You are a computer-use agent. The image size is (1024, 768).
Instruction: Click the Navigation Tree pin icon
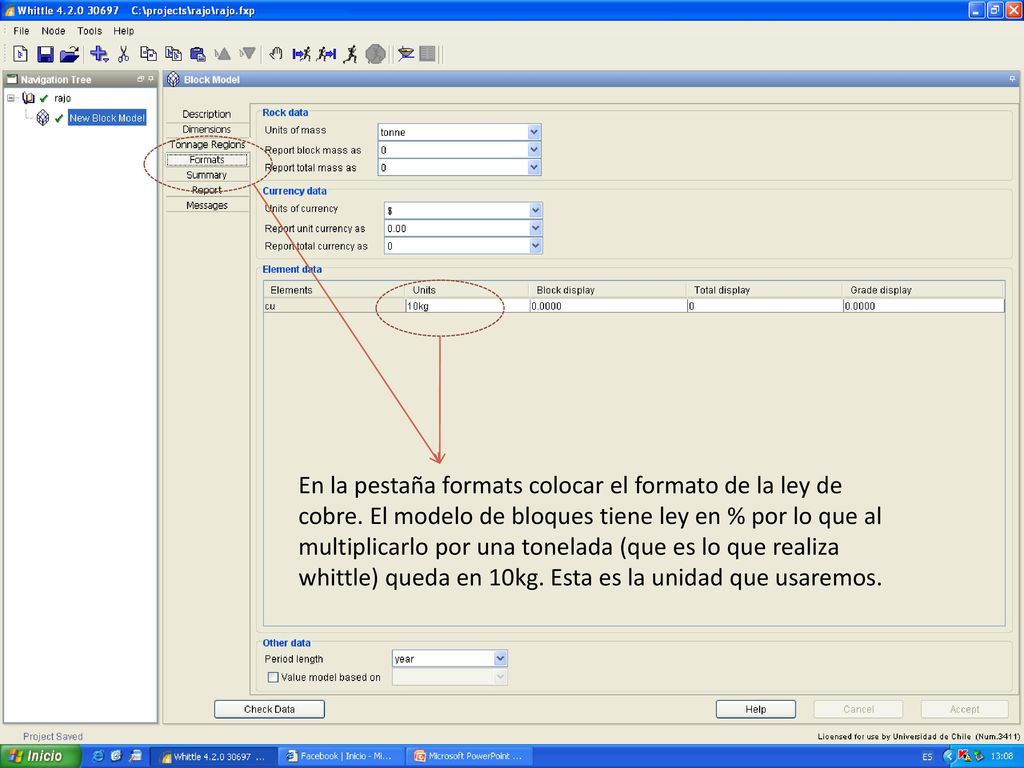click(151, 79)
